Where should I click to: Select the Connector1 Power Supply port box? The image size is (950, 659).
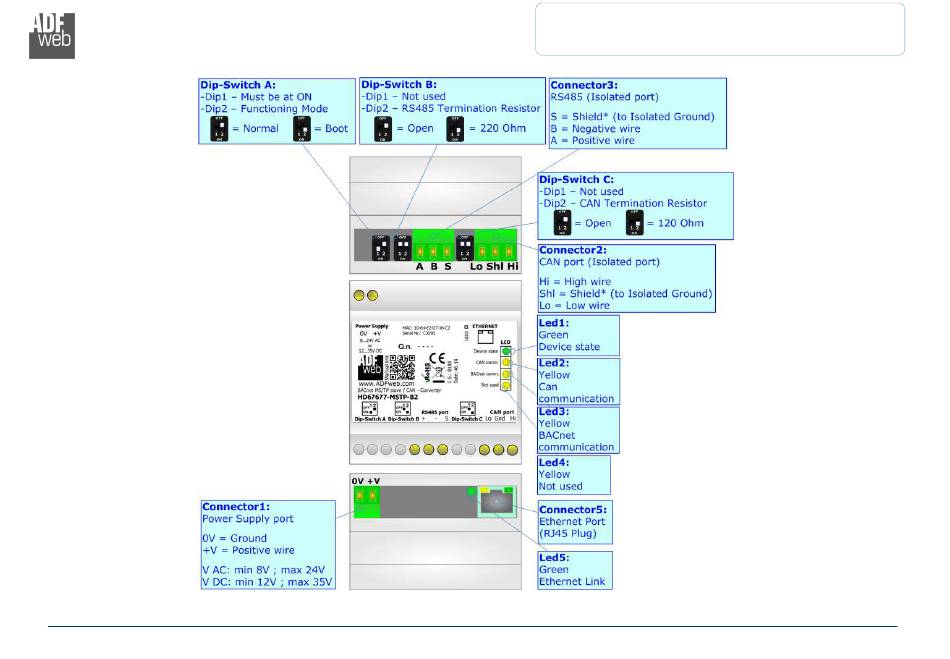(x=267, y=544)
